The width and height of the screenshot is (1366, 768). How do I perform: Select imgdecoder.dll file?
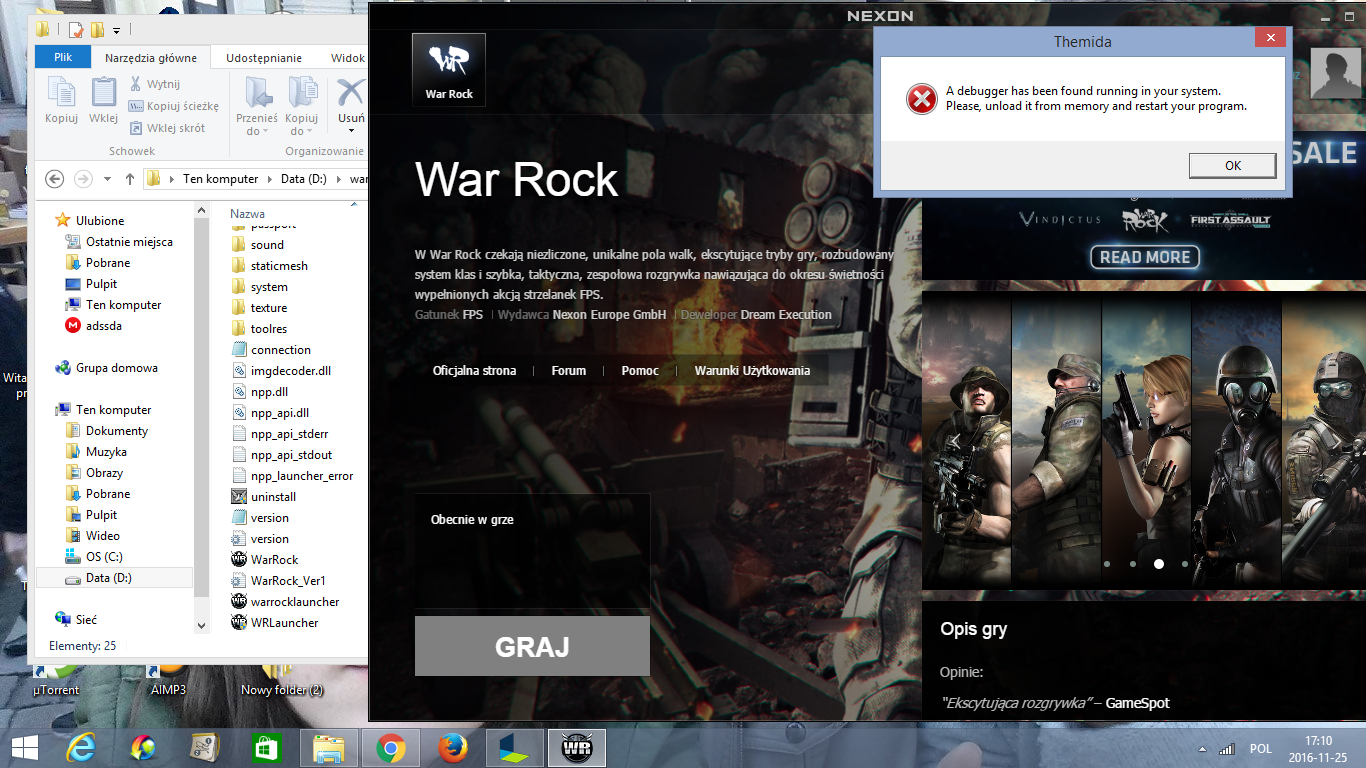click(281, 371)
